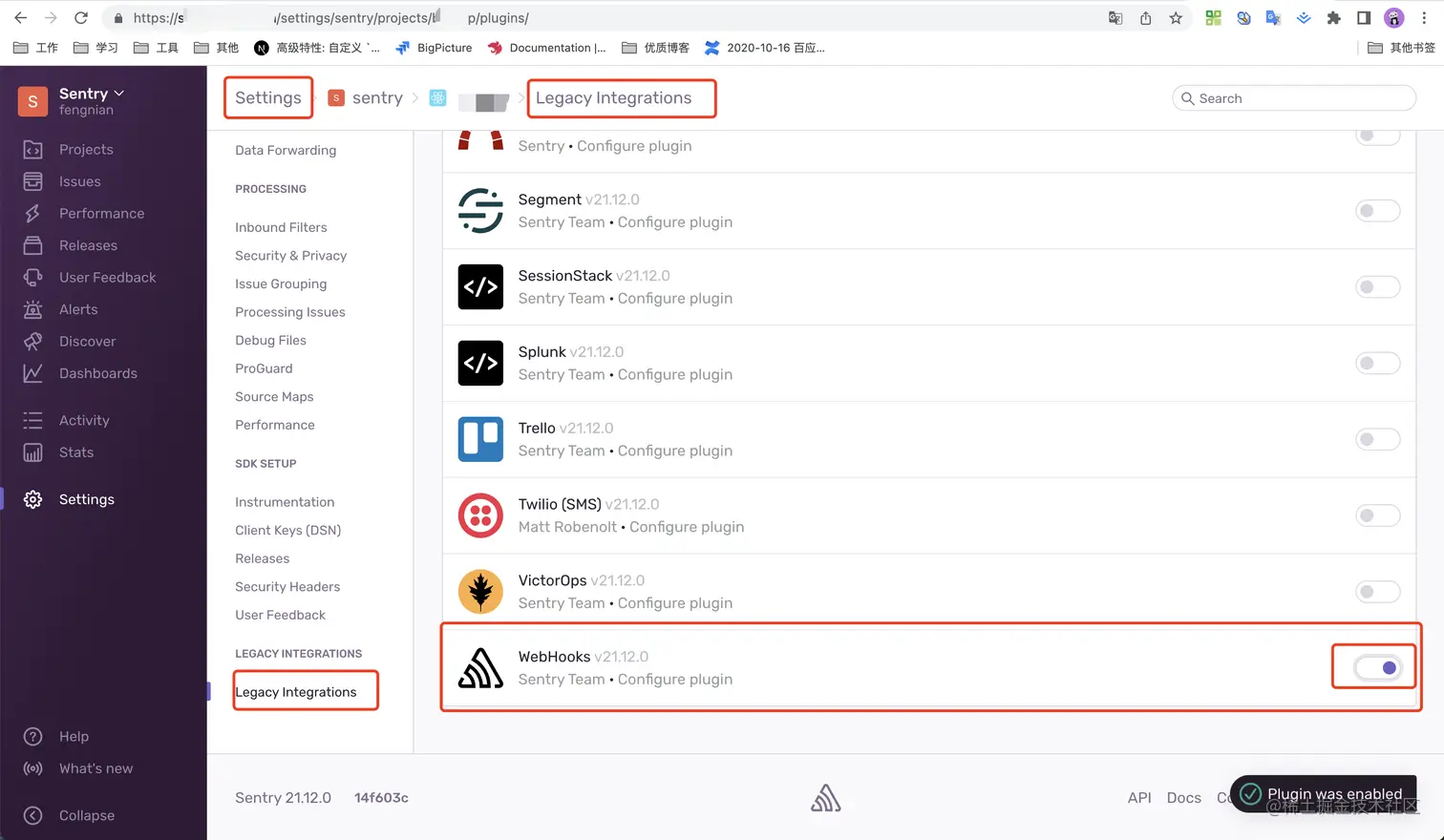Open User Feedback in the main sidebar
Image resolution: width=1444 pixels, height=840 pixels.
click(107, 278)
